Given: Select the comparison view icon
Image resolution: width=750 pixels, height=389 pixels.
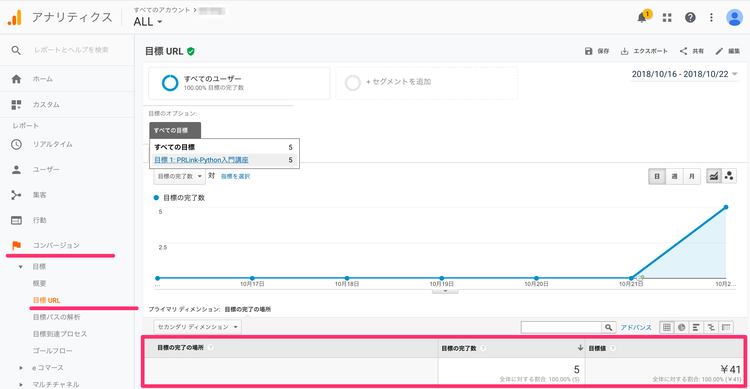Looking at the screenshot, I should [x=711, y=327].
